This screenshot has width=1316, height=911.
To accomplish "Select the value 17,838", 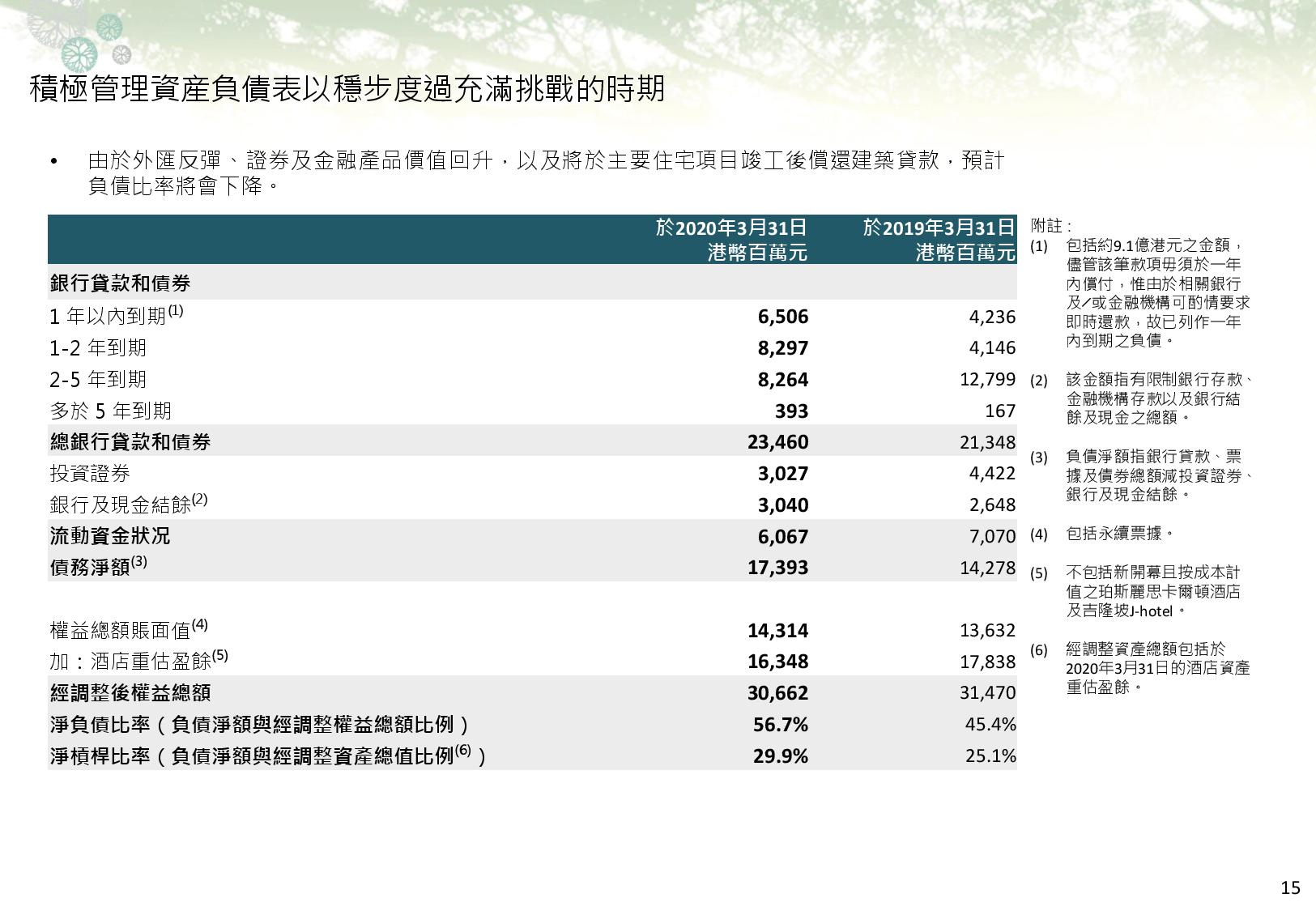I will [988, 662].
